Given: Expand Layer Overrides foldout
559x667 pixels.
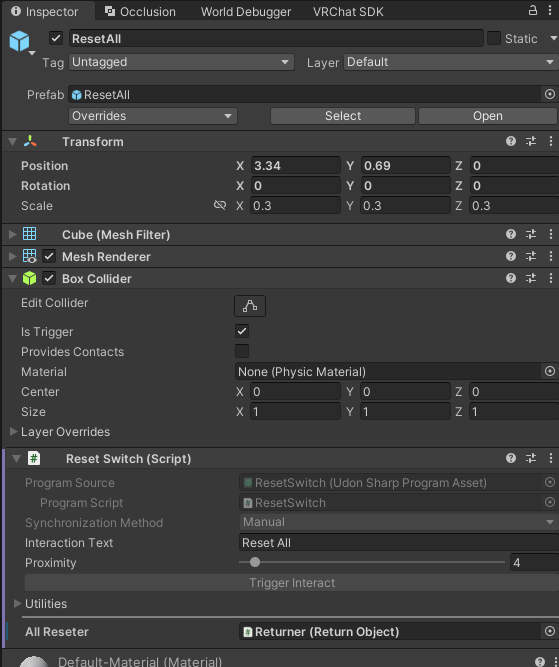Looking at the screenshot, I should tap(13, 431).
